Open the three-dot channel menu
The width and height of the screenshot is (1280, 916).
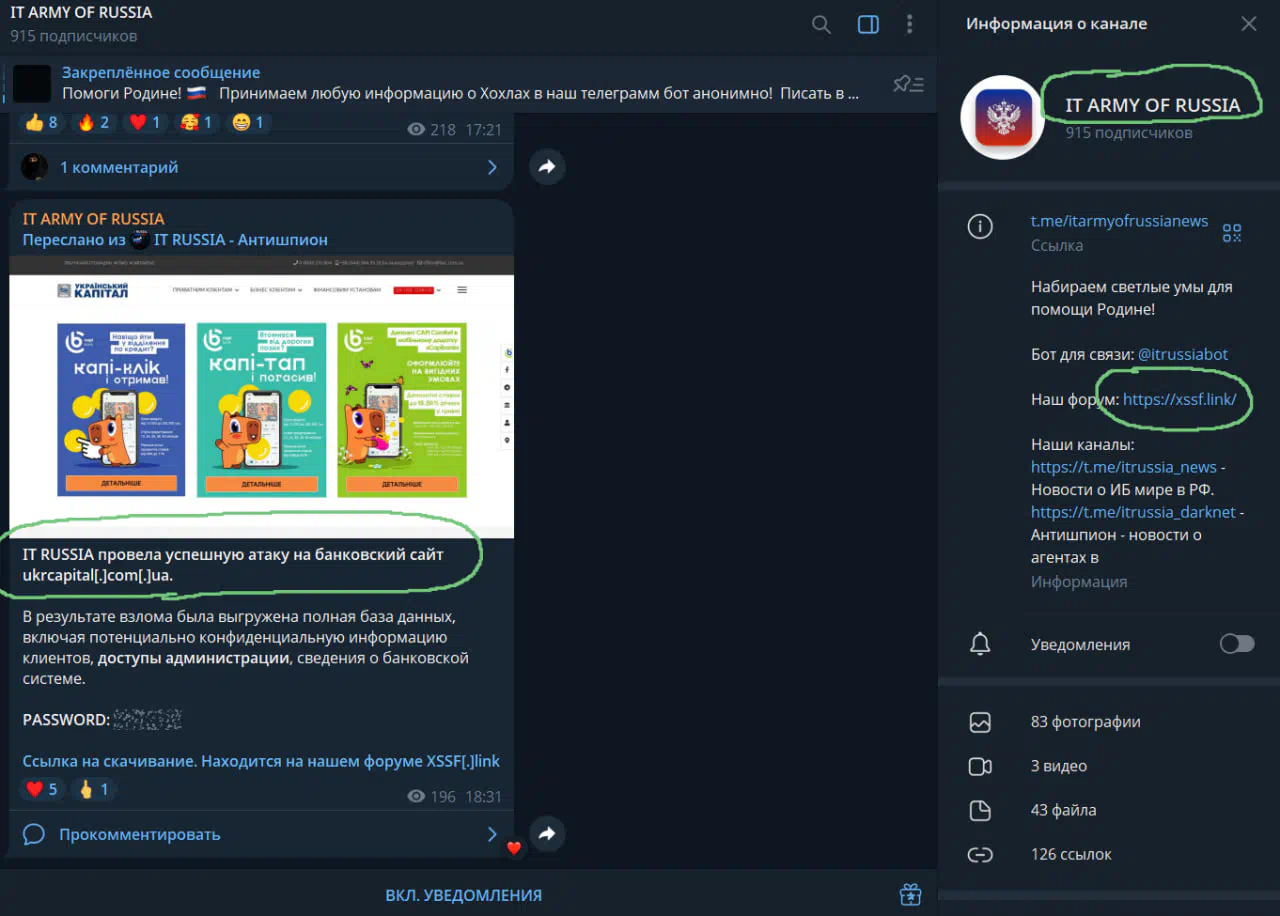(x=909, y=25)
